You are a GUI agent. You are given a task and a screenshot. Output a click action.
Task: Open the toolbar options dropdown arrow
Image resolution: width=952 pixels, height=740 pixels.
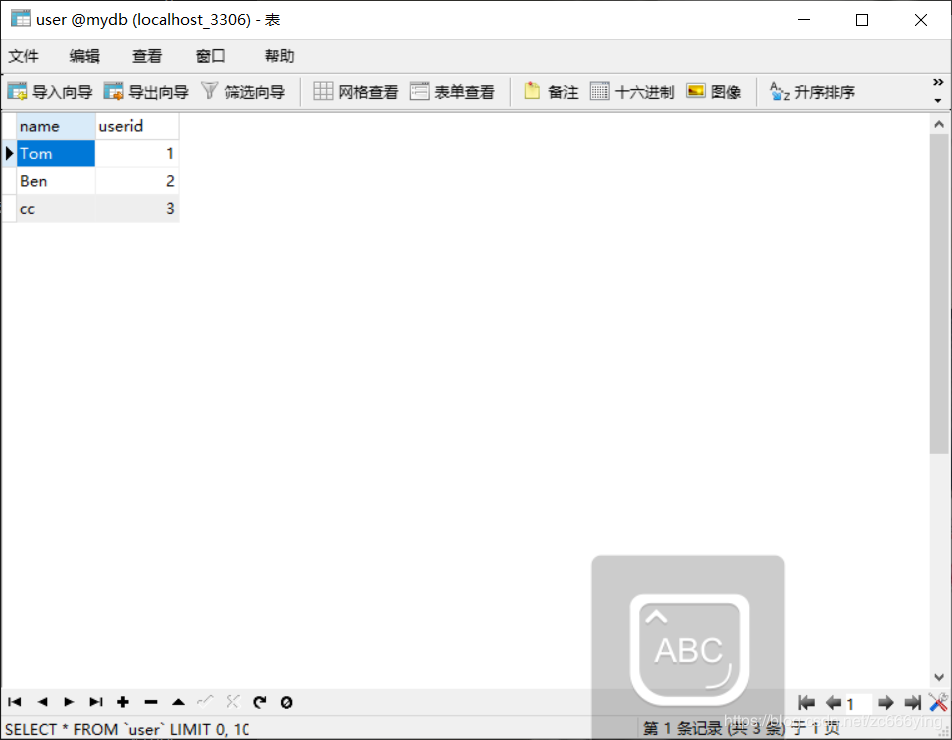click(938, 100)
